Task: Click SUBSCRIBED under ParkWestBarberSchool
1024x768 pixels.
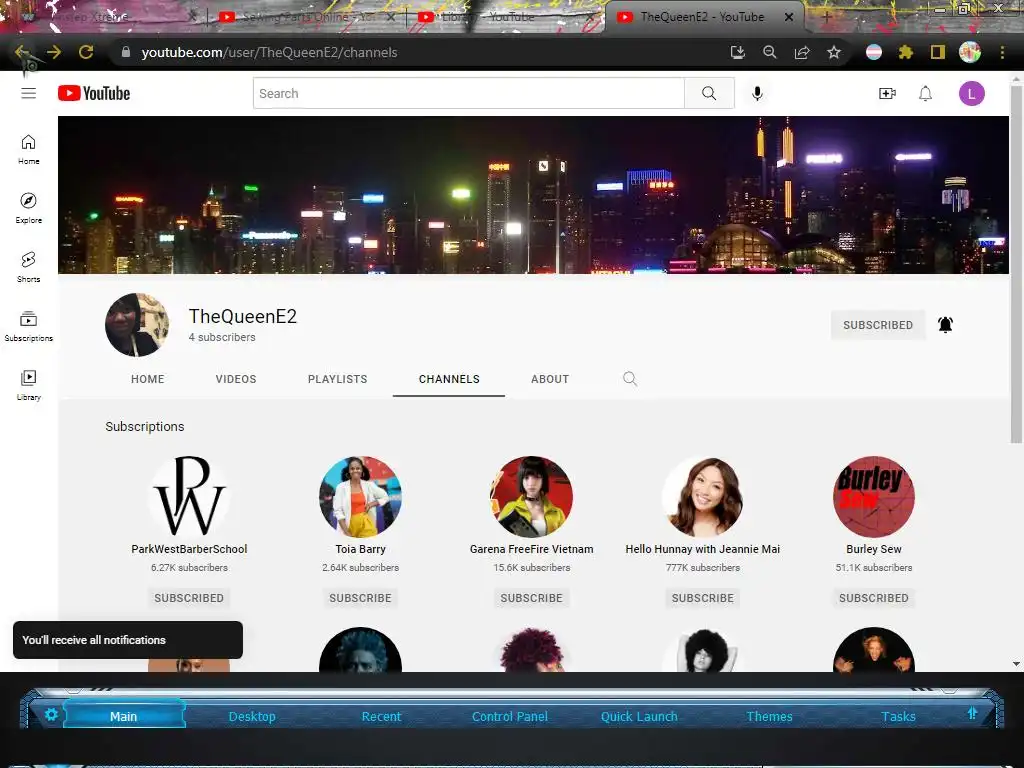Action: point(189,598)
